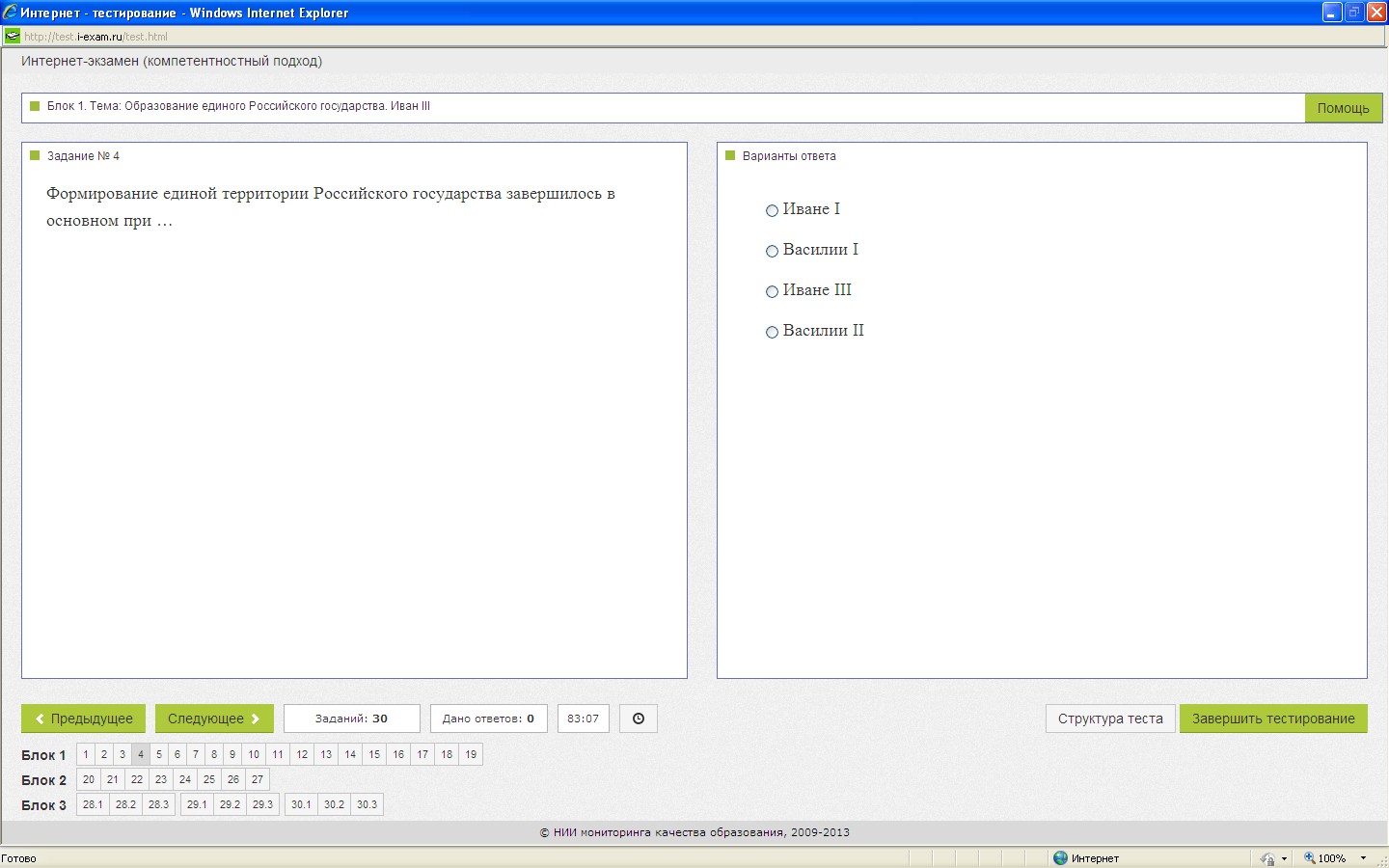Open task 24 in Блок 2
This screenshot has height=868, width=1389.
pos(185,779)
